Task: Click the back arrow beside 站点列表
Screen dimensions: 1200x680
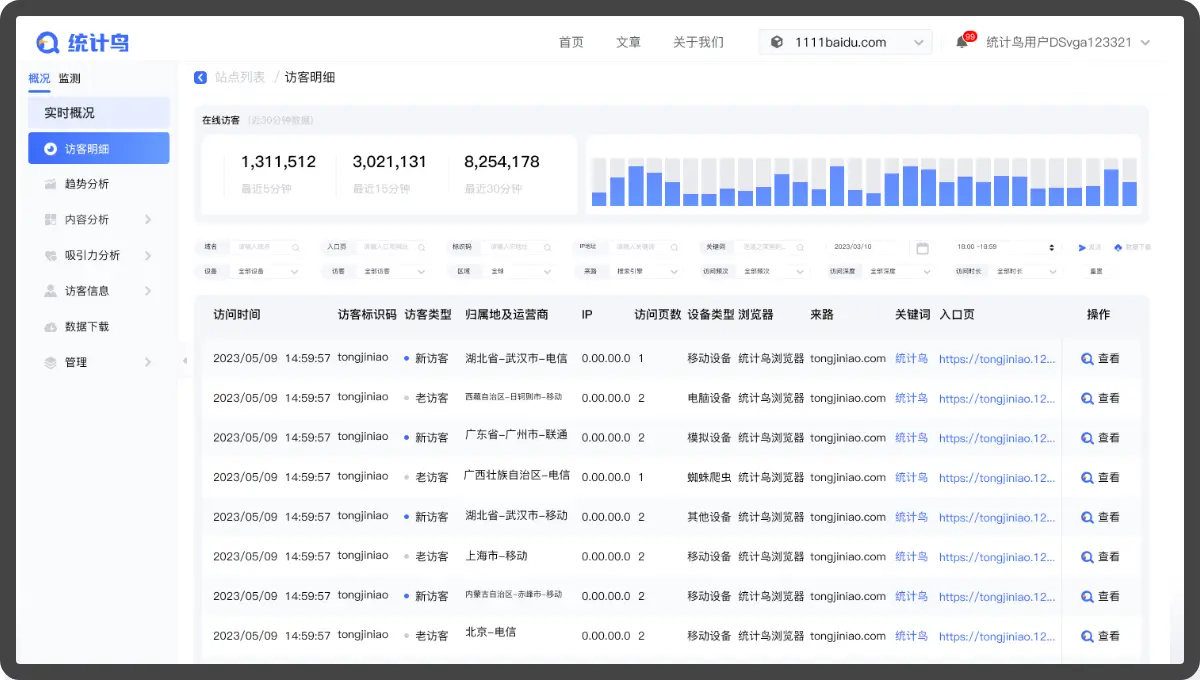Action: point(200,77)
